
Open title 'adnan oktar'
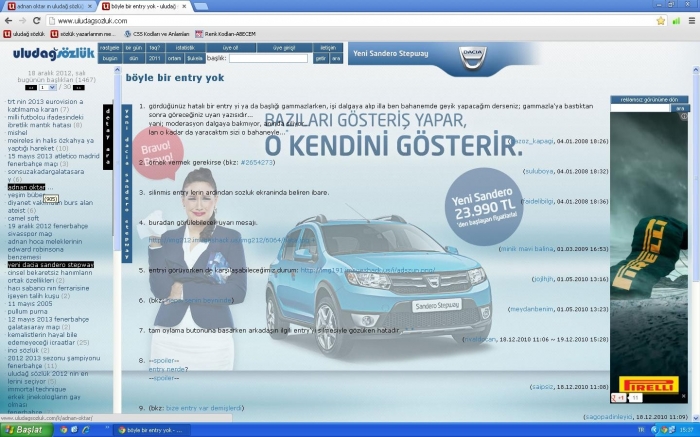26,187
